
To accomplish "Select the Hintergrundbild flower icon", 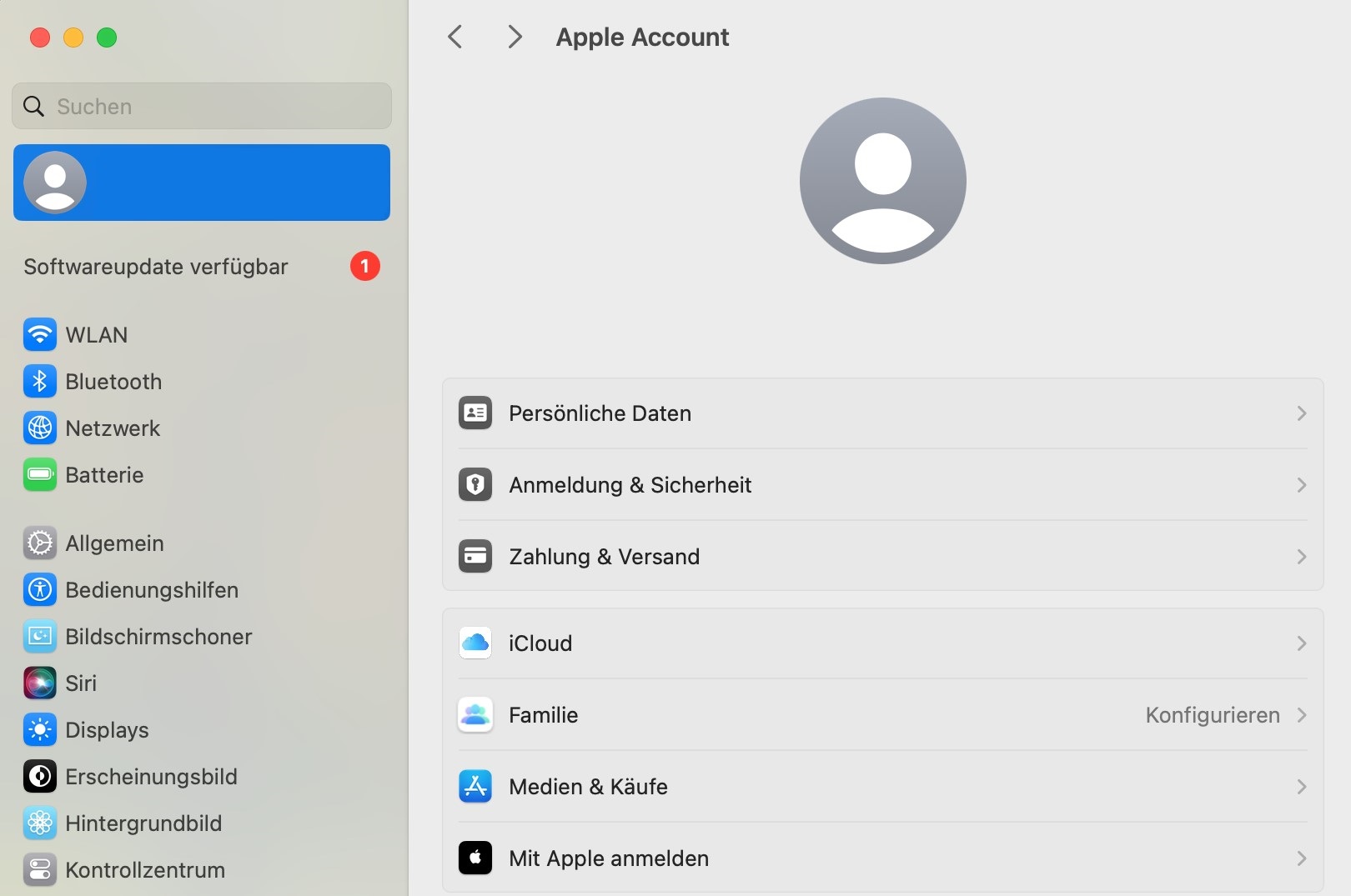I will click(40, 823).
